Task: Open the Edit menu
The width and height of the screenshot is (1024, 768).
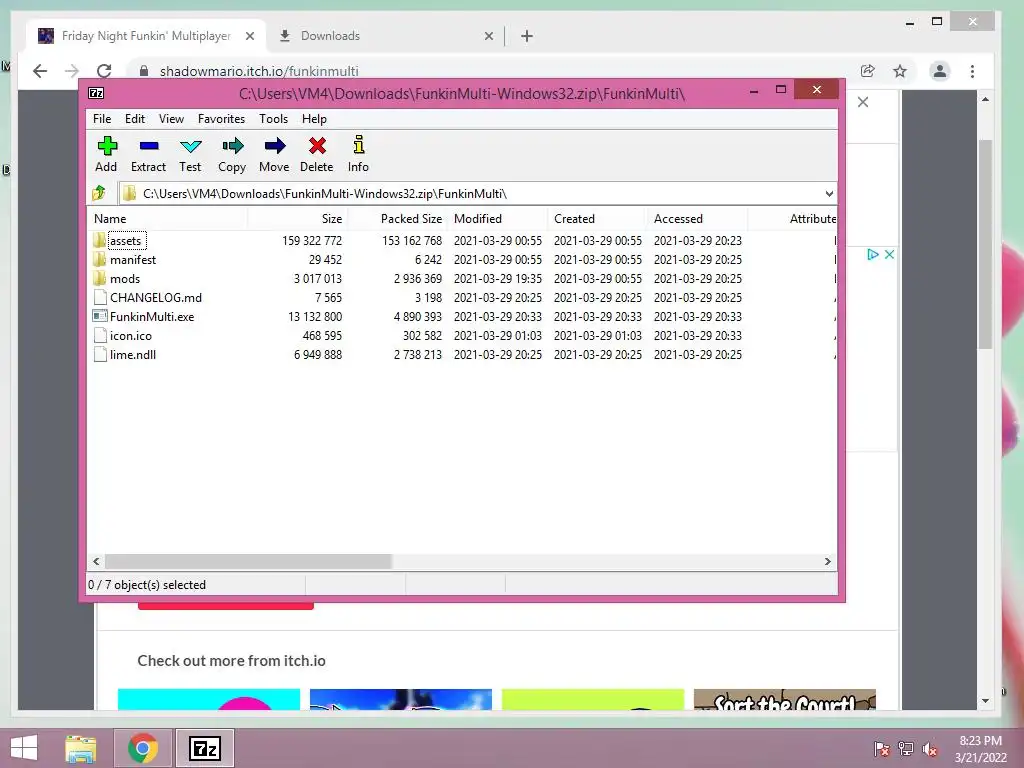Action: tap(135, 119)
